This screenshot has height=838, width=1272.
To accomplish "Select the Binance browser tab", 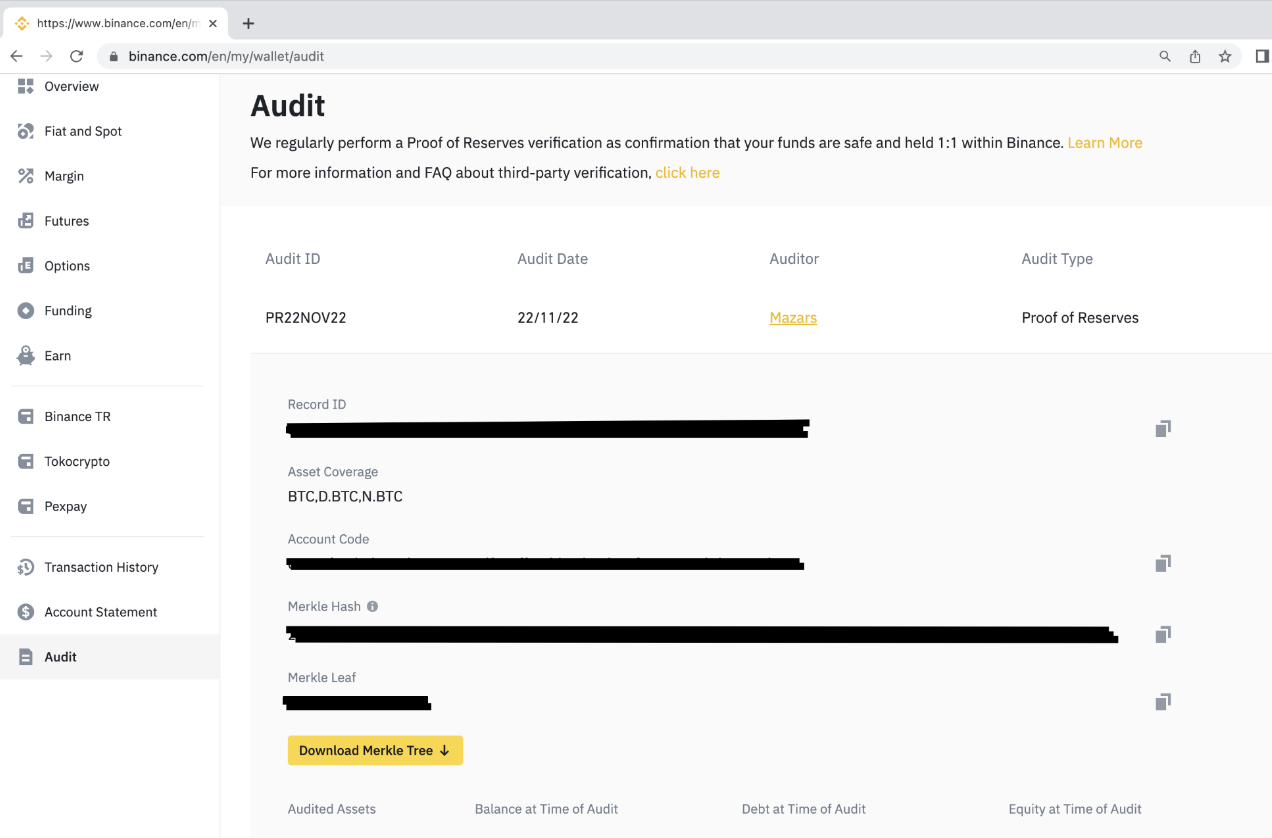I will coord(116,23).
